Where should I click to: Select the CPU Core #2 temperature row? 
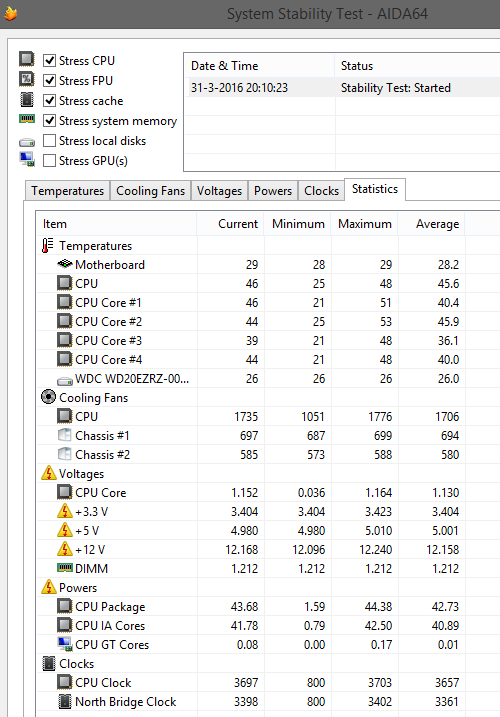[251, 321]
